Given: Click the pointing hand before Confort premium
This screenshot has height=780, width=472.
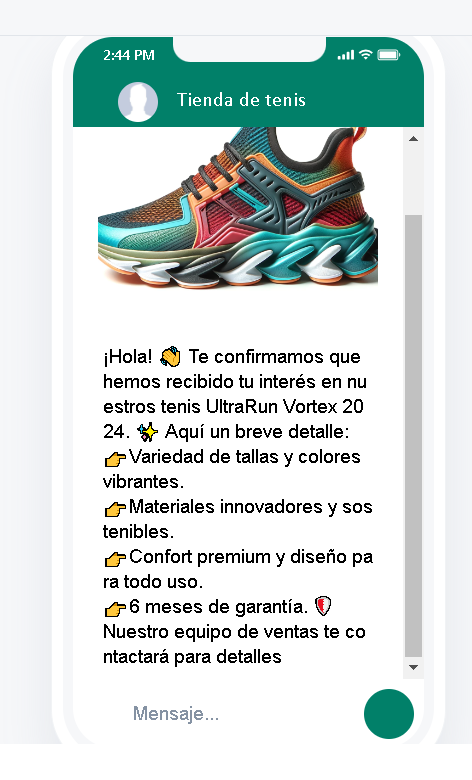Looking at the screenshot, I should 115,559.
